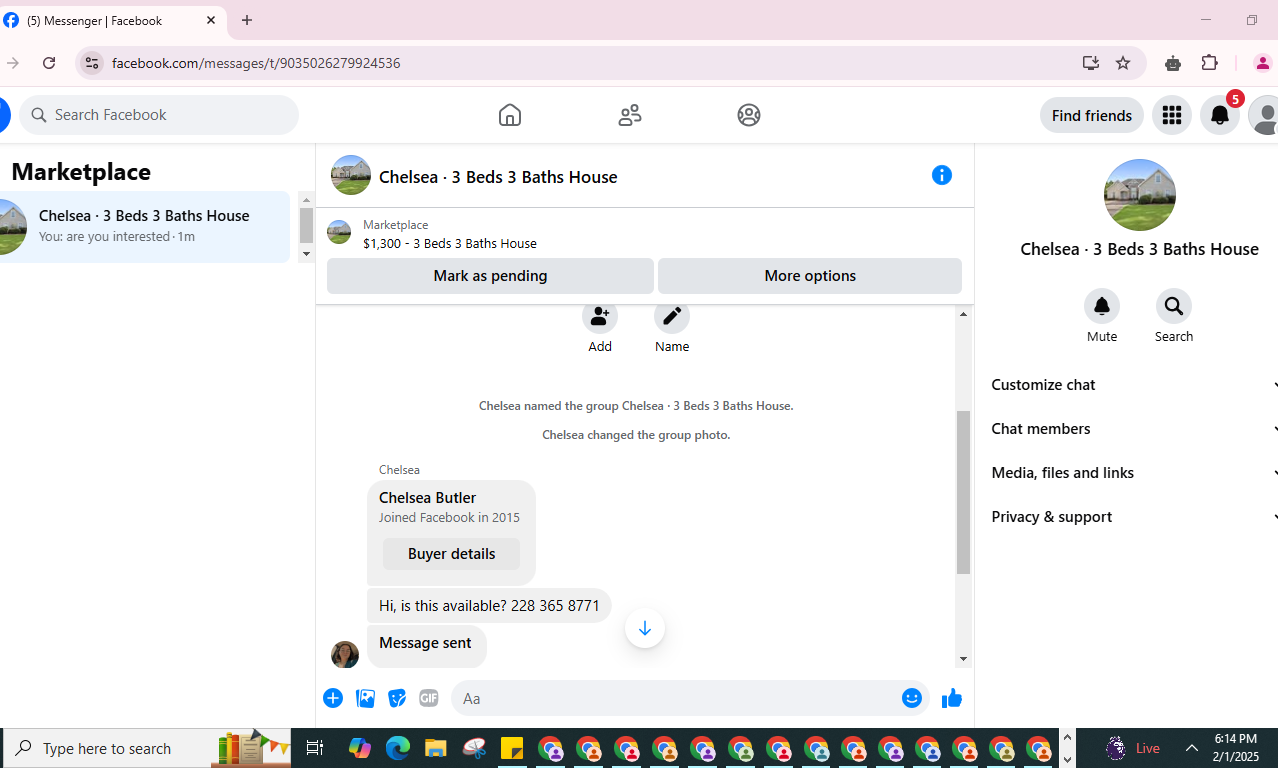Open Chrome extensions puzzle icon
The height and width of the screenshot is (768, 1278).
click(x=1210, y=63)
